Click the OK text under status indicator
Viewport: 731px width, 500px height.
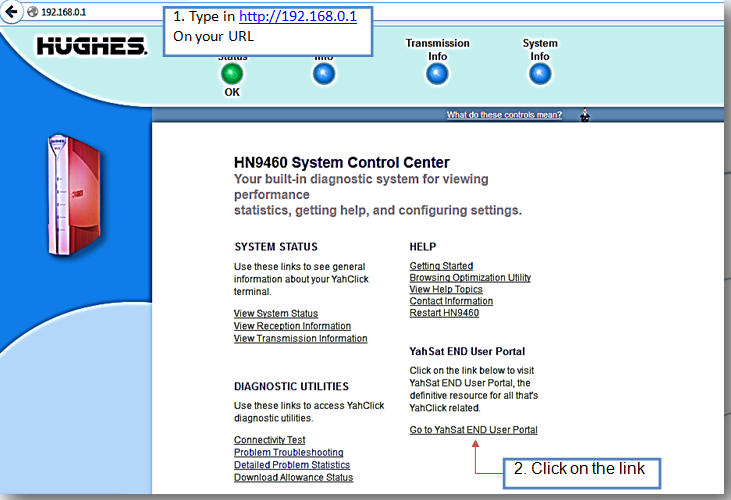click(x=232, y=92)
